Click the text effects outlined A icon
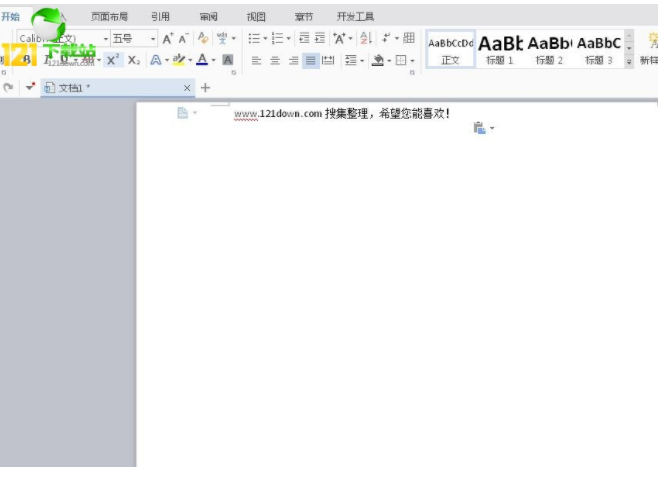The width and height of the screenshot is (667, 482). pos(156,60)
